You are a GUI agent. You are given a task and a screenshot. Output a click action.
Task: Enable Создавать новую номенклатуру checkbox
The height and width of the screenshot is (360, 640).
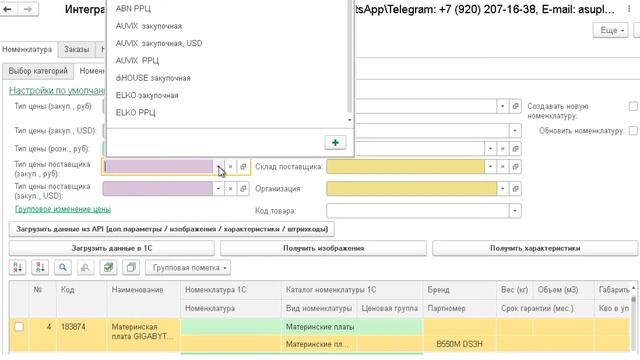coord(633,106)
